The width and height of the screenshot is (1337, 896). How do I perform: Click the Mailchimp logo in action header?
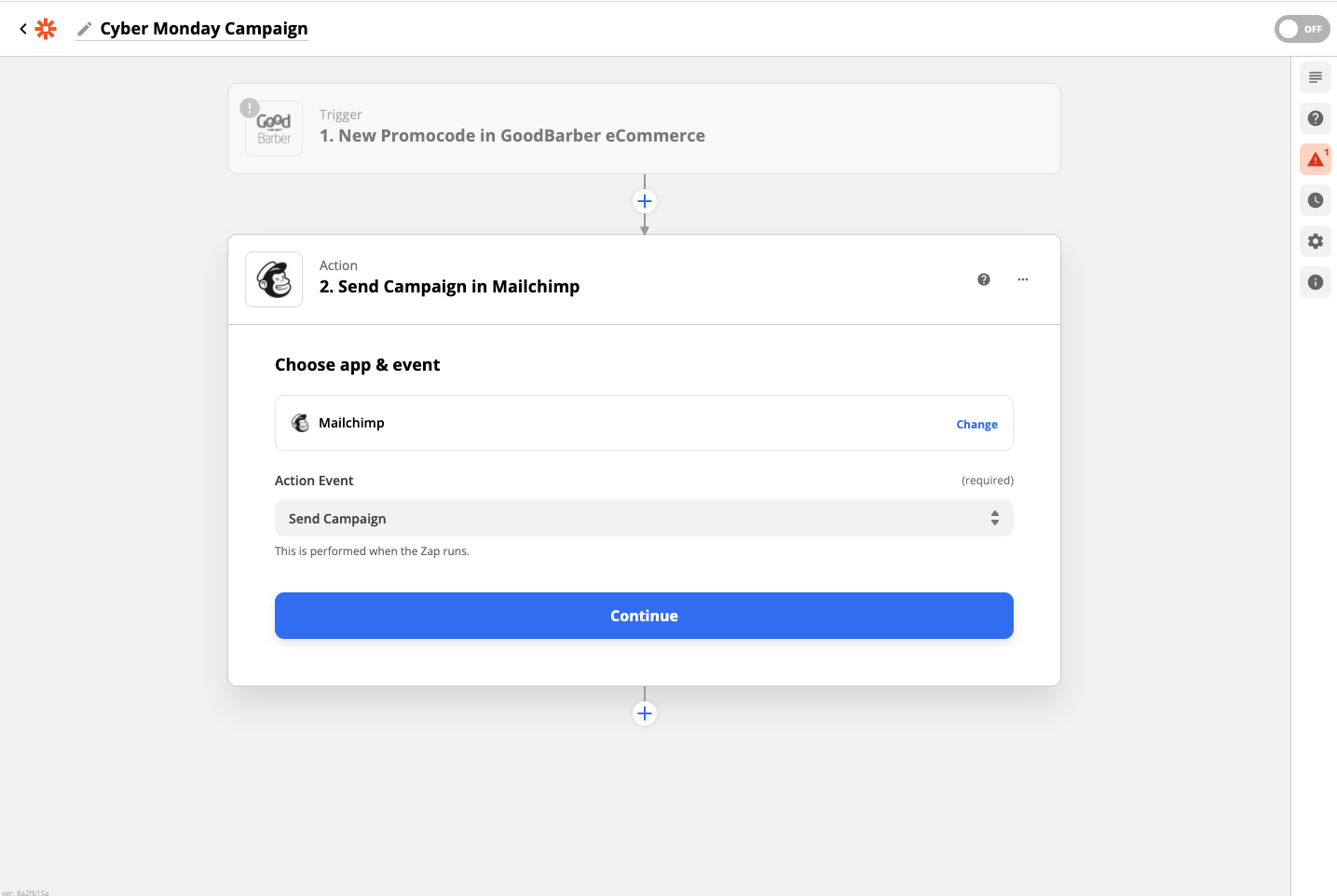[x=274, y=279]
